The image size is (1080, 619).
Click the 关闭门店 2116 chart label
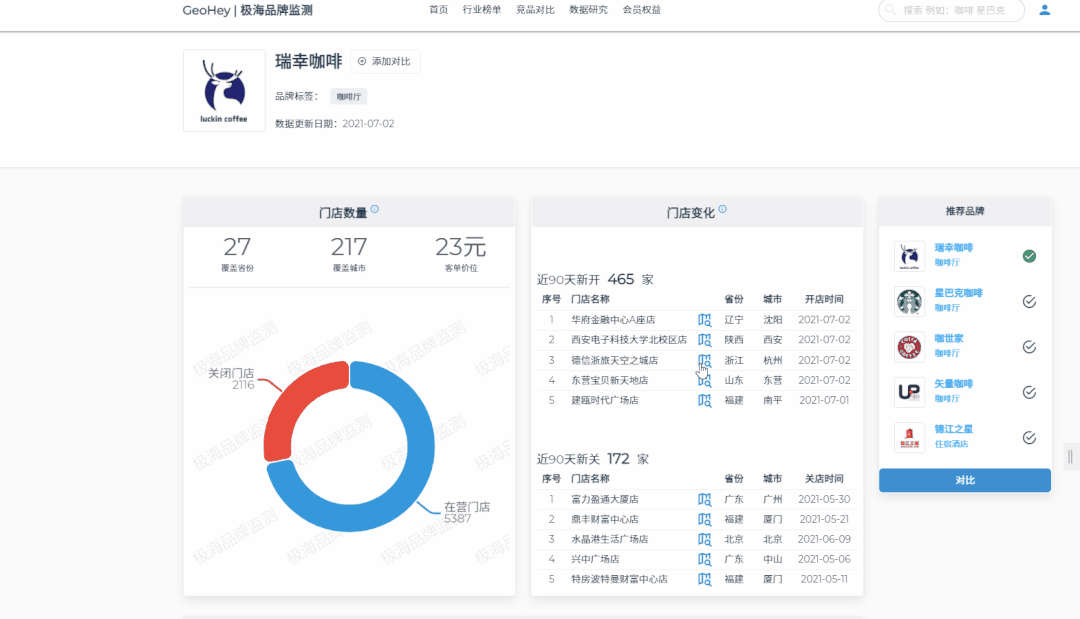[231, 379]
